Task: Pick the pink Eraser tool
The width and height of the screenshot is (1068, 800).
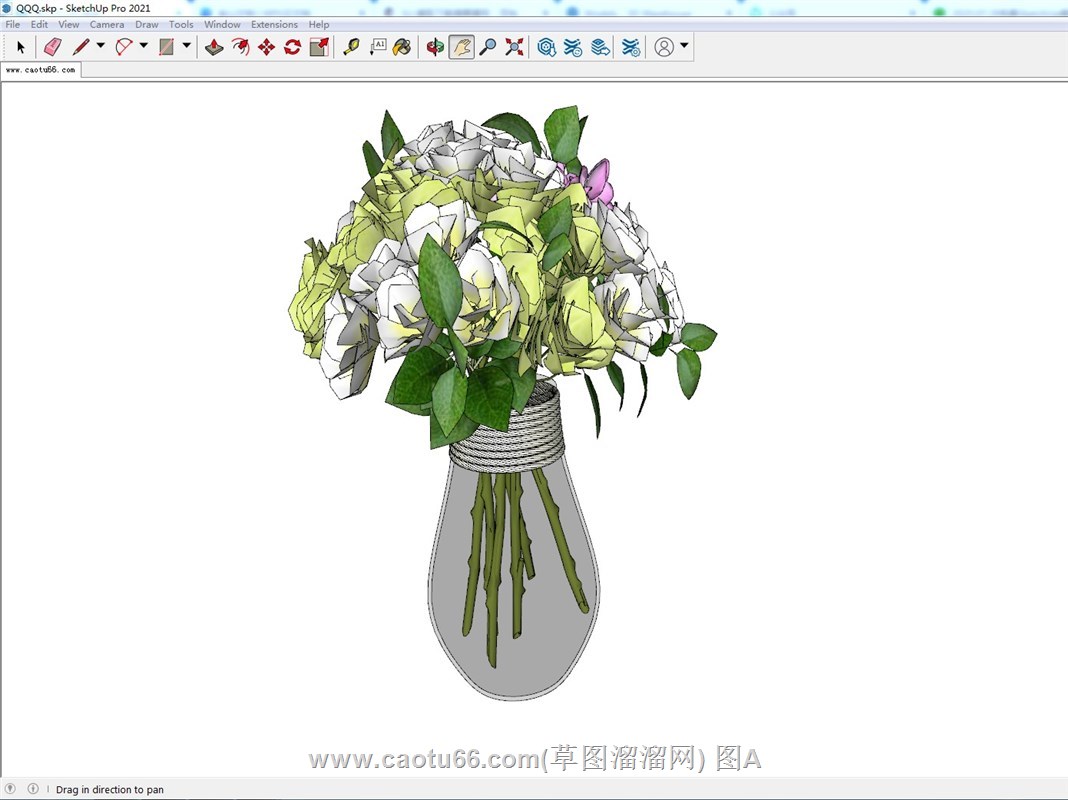Action: click(52, 47)
